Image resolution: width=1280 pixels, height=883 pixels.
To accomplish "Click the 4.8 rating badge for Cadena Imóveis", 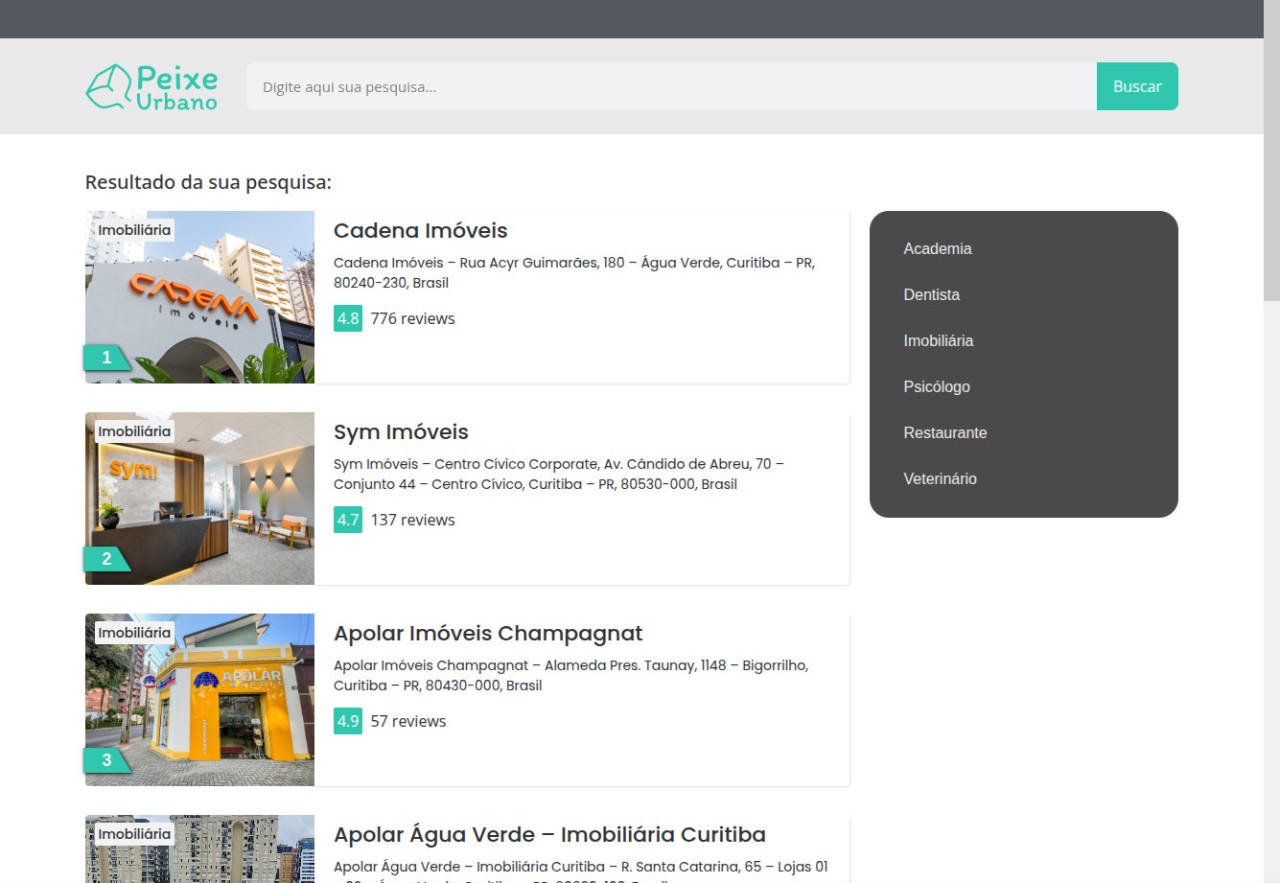I will point(347,319).
